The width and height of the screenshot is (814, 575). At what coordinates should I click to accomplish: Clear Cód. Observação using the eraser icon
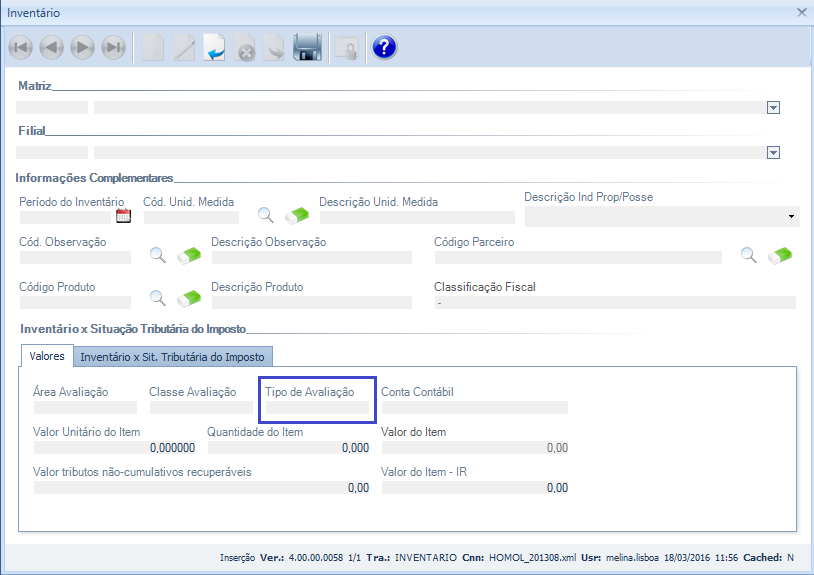188,255
